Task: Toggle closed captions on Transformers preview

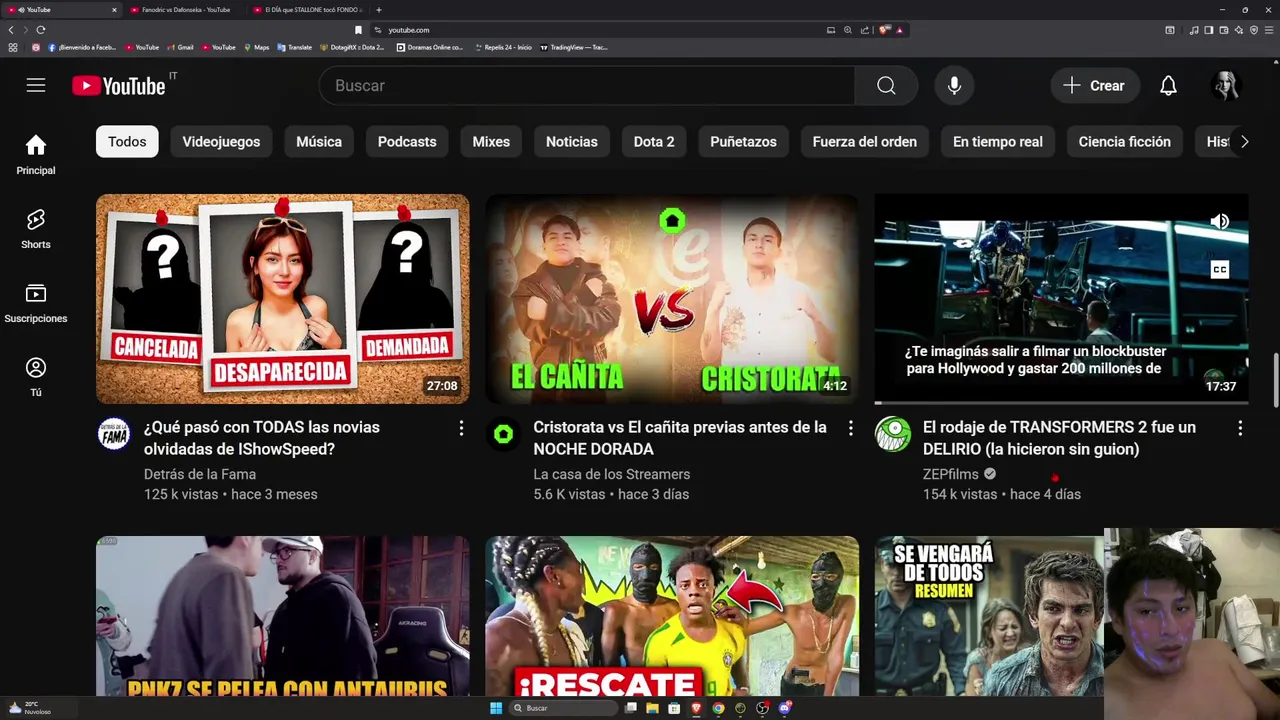Action: pyautogui.click(x=1220, y=269)
